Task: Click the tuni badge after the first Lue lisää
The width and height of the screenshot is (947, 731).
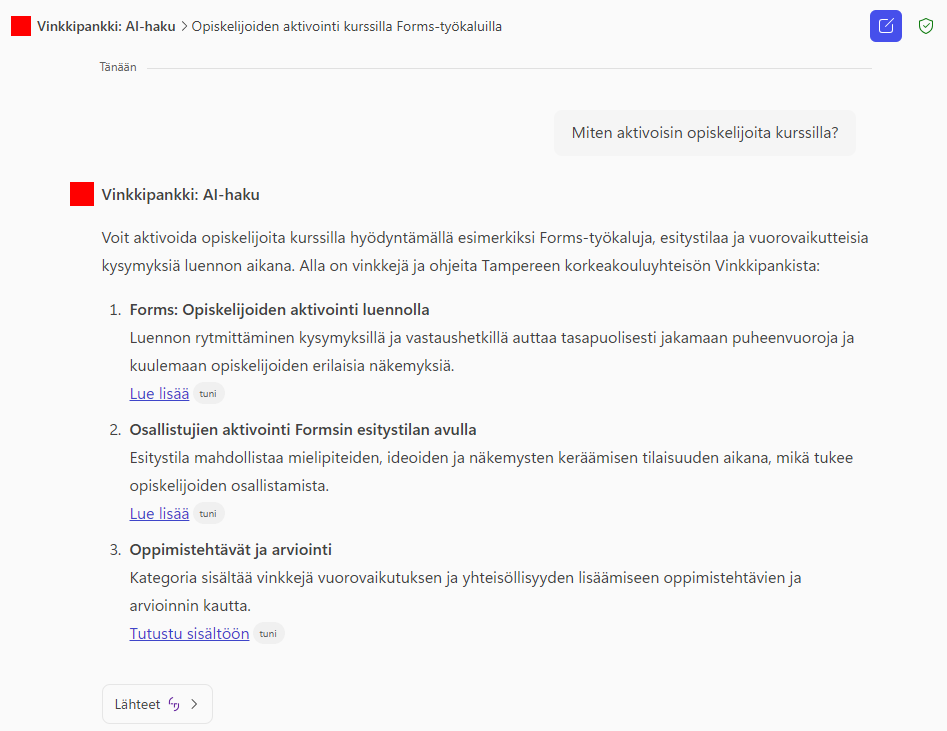Action: point(208,394)
